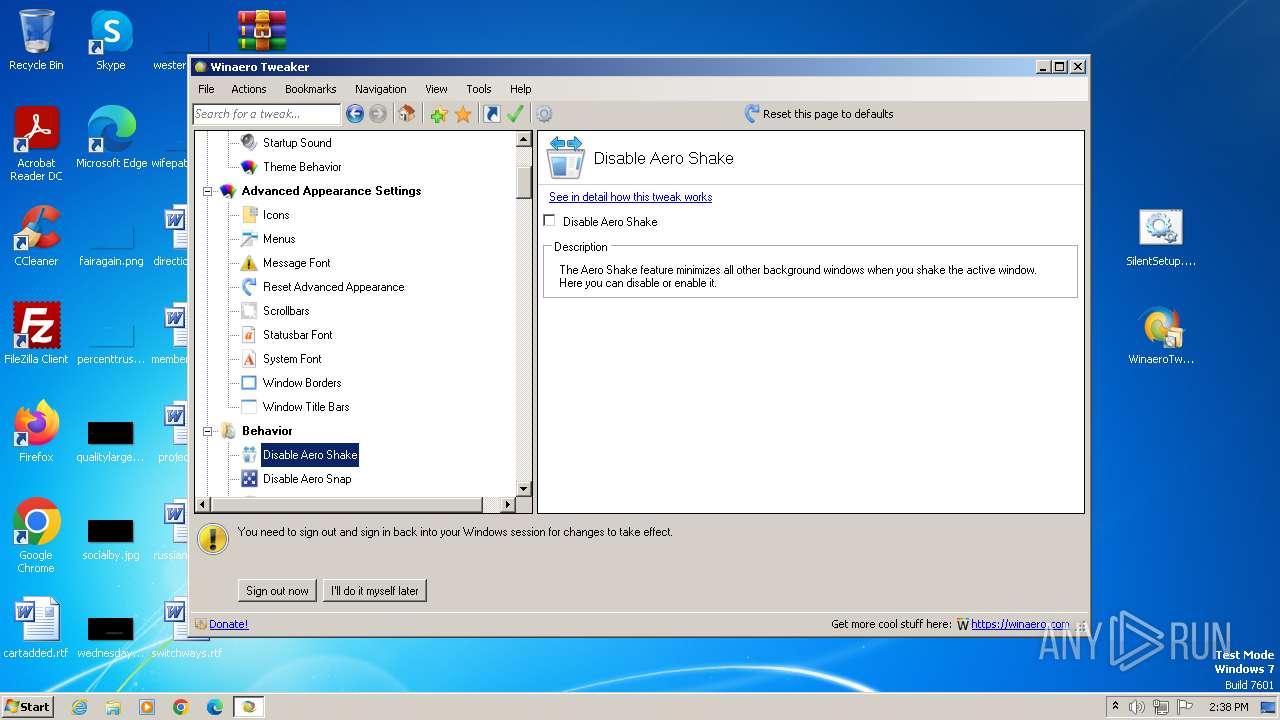Open the View menu
Screen dimensions: 1280x720
tap(436, 89)
